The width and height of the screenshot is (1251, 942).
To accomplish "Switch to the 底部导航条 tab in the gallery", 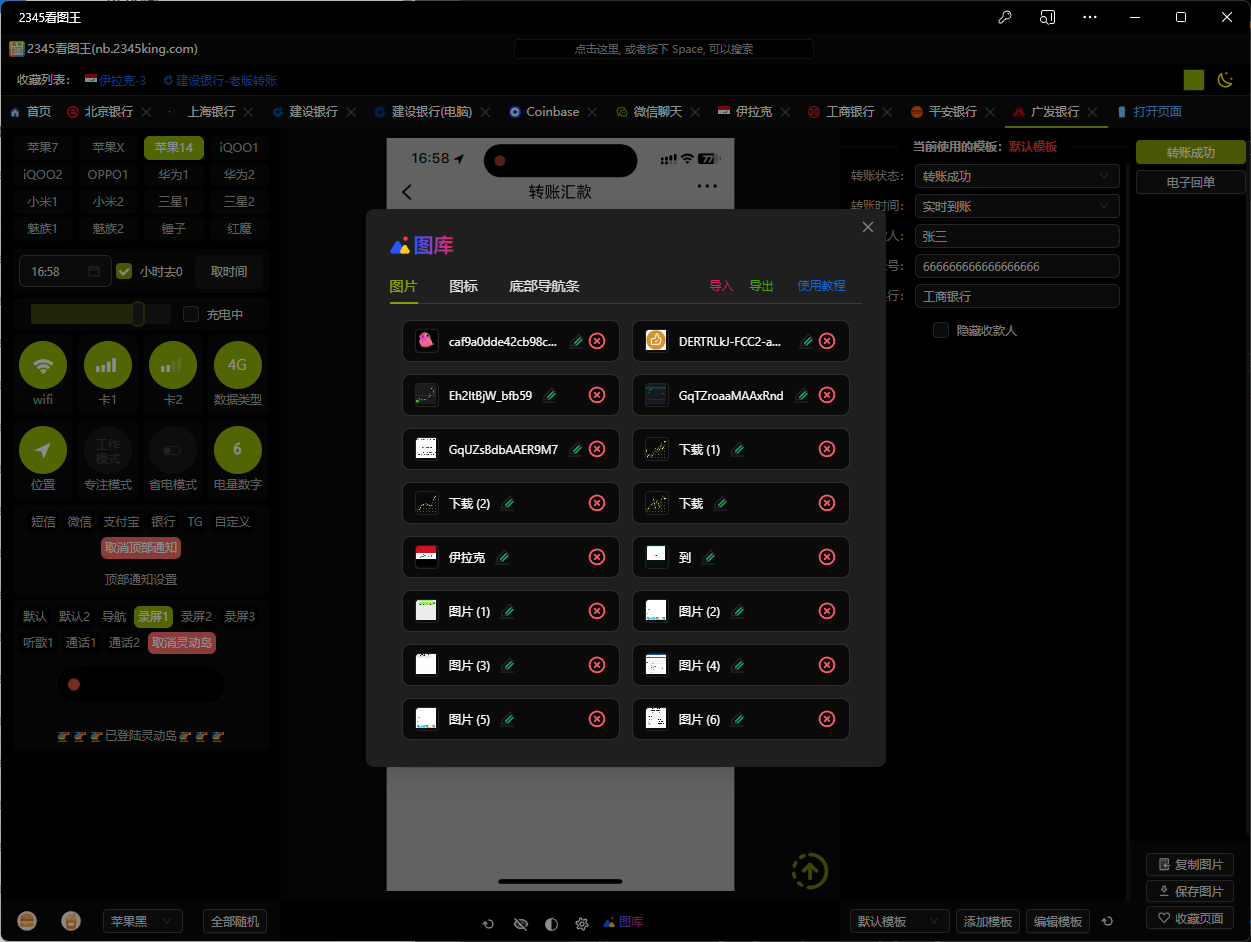I will coord(544,286).
